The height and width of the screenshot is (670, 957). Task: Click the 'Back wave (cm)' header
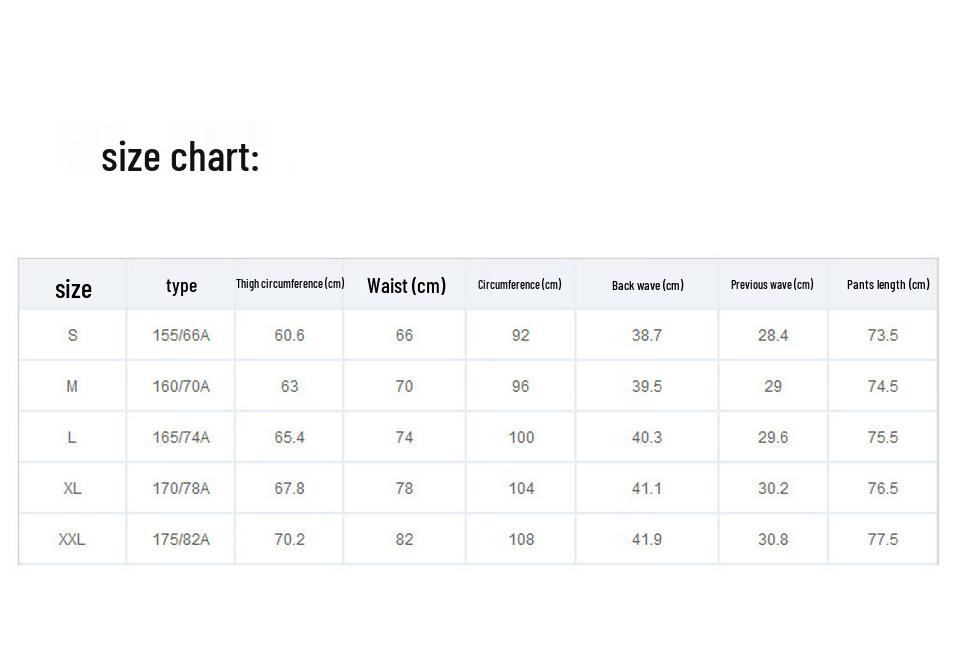tap(648, 286)
